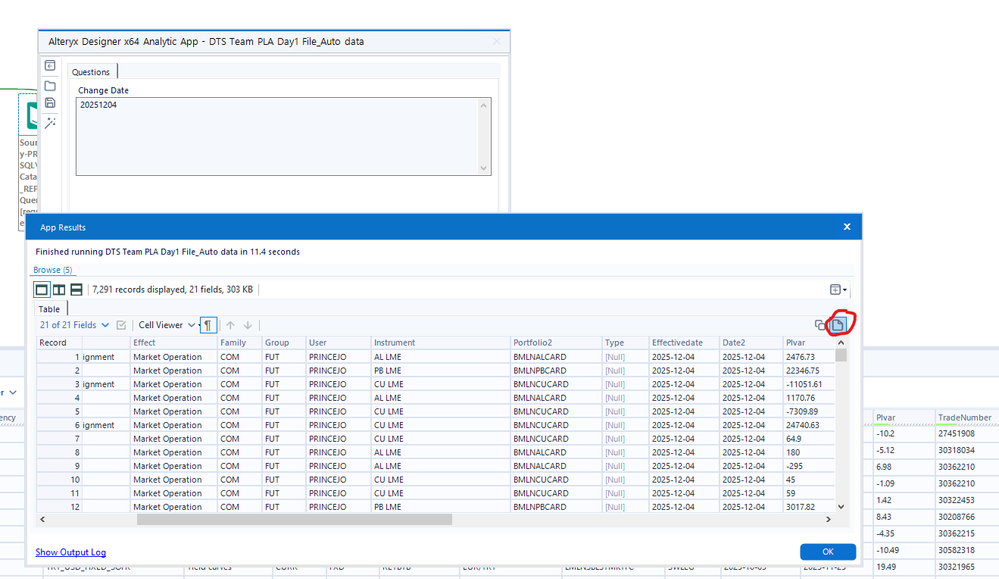Open folder icon in Analytic App sidebar
Viewport: 999px width, 579px height.
50,86
